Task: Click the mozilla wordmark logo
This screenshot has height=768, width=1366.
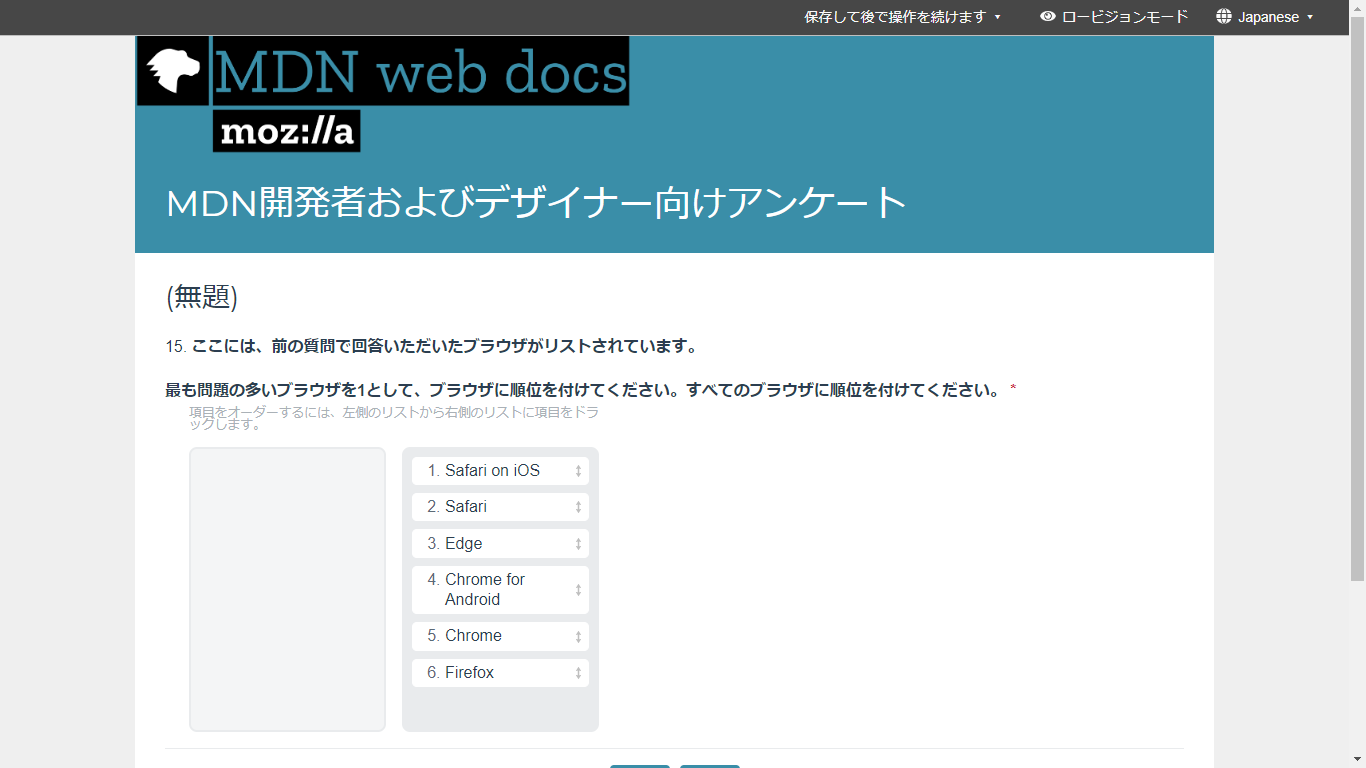Action: pos(287,132)
